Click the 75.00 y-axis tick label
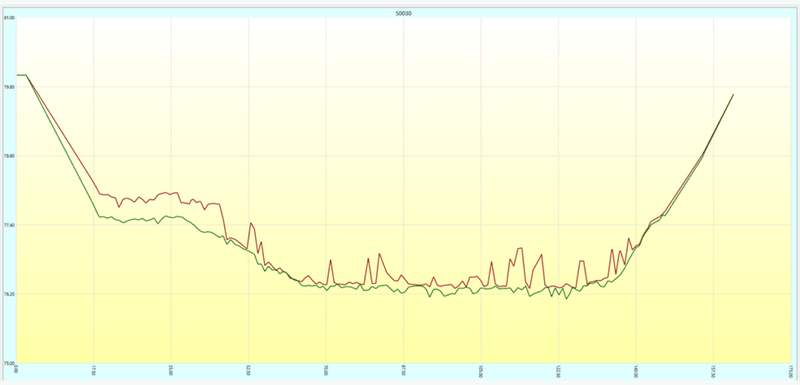Screen dimensions: 800x385 [x=10, y=363]
